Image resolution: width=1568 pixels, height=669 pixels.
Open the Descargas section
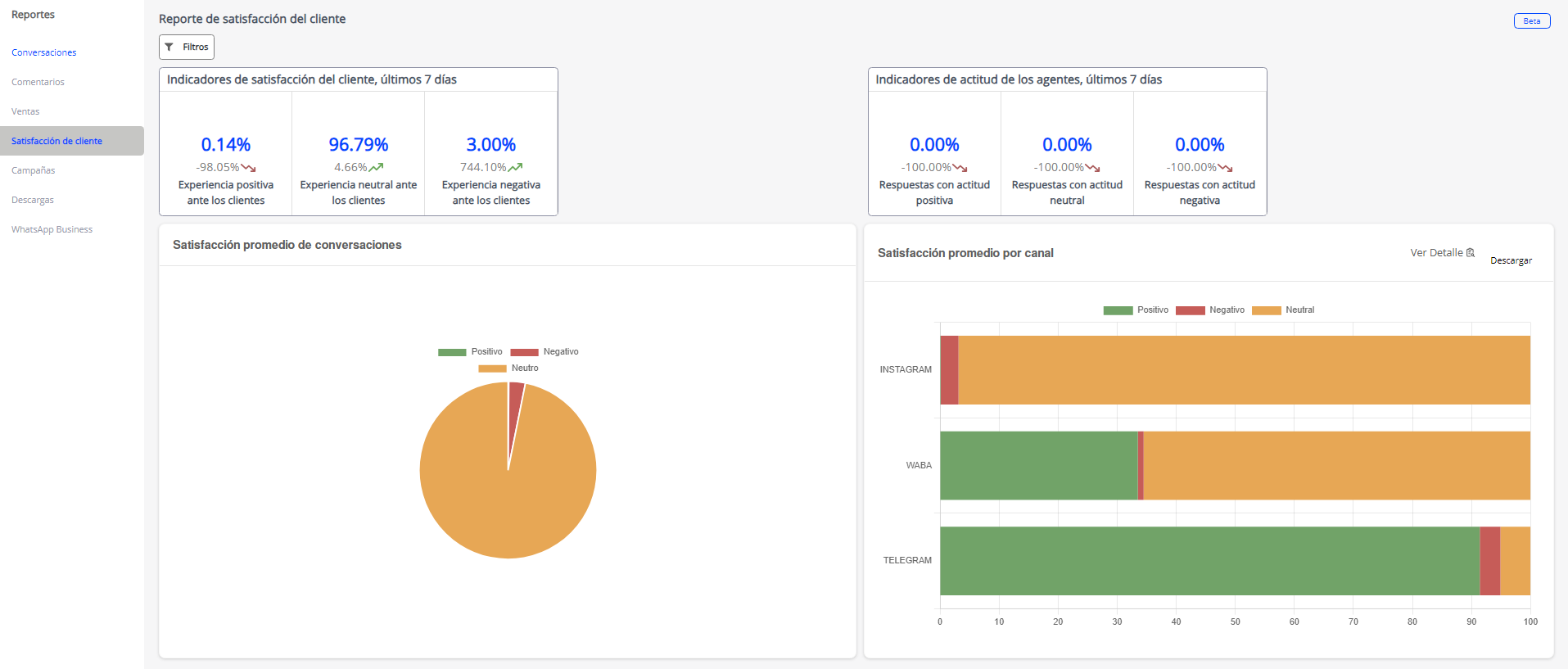[x=33, y=200]
